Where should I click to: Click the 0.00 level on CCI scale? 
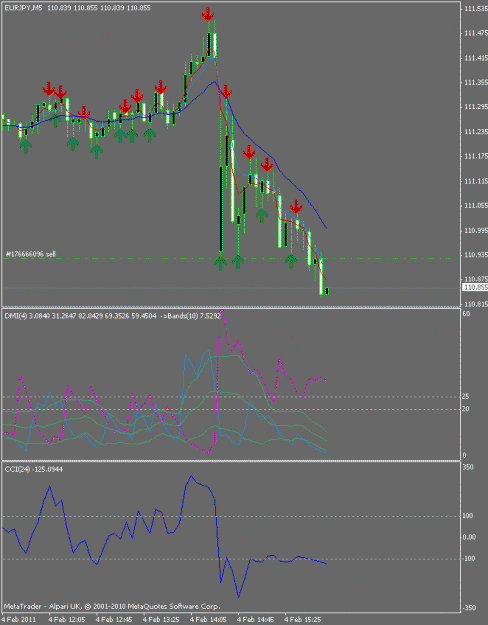tap(470, 537)
